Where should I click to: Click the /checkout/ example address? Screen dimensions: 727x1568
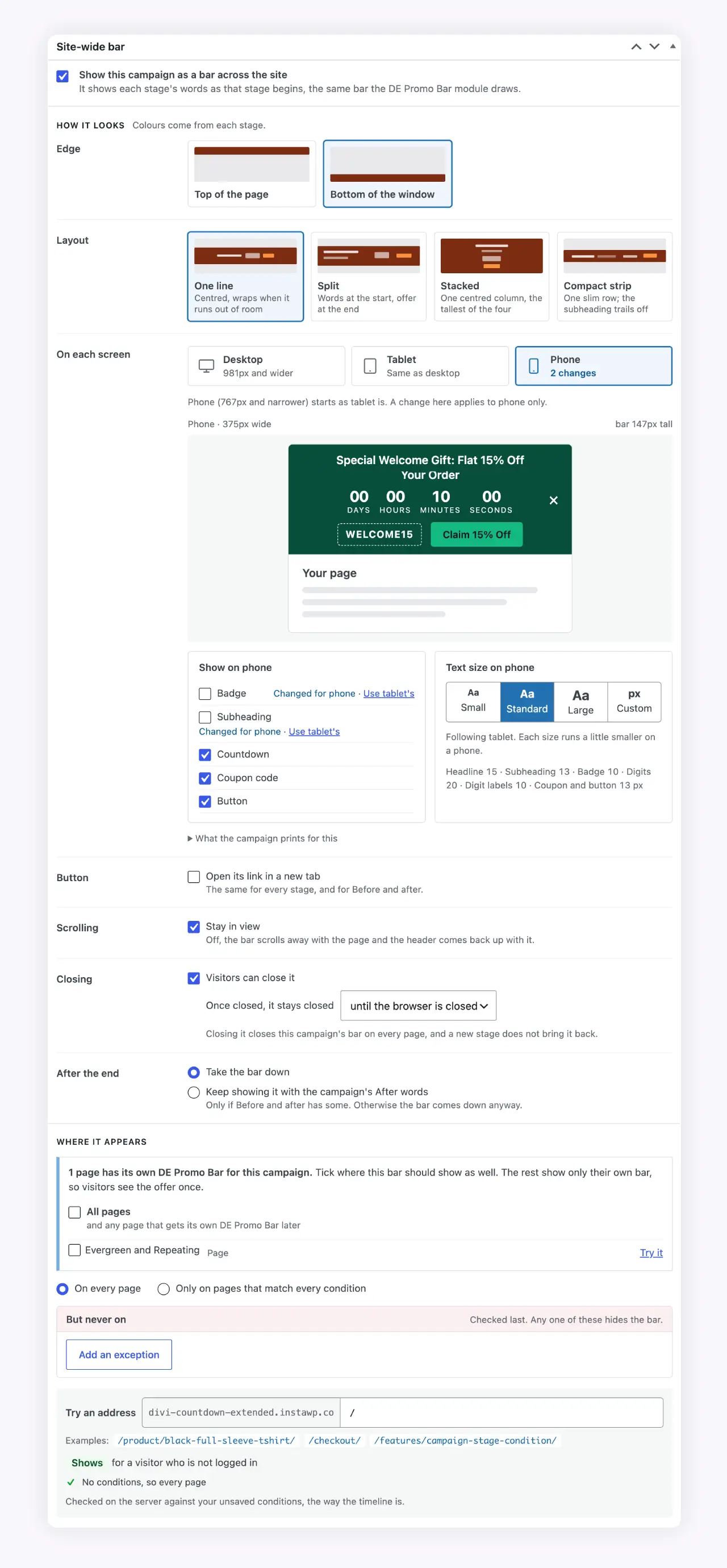(334, 1441)
